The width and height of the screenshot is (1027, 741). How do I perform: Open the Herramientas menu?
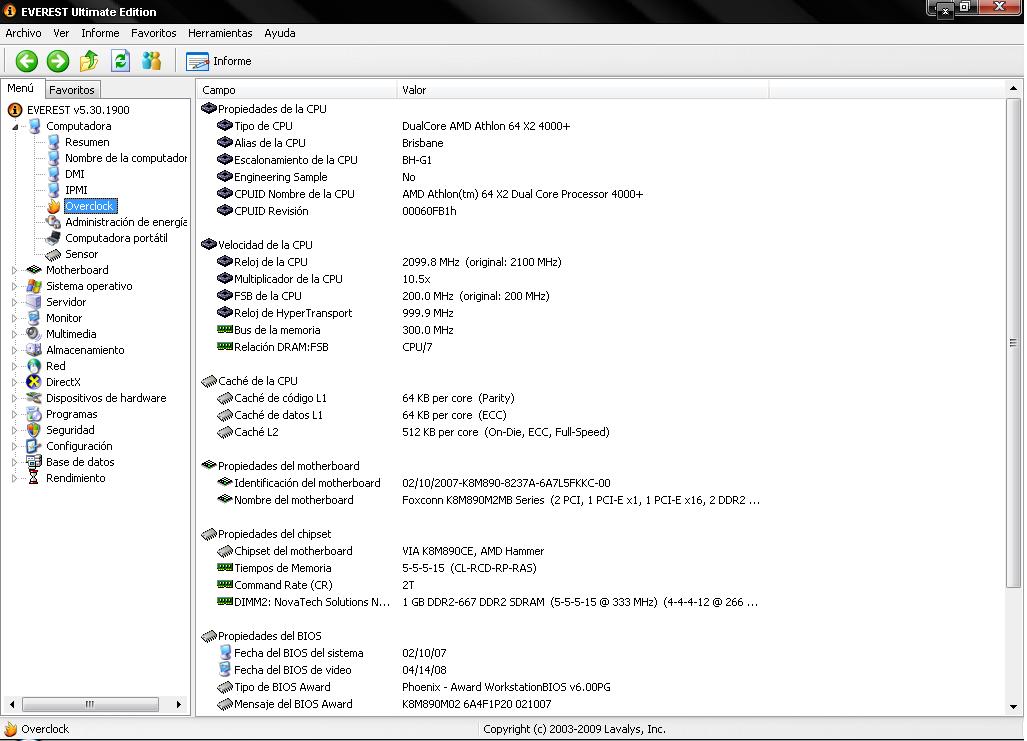point(220,33)
